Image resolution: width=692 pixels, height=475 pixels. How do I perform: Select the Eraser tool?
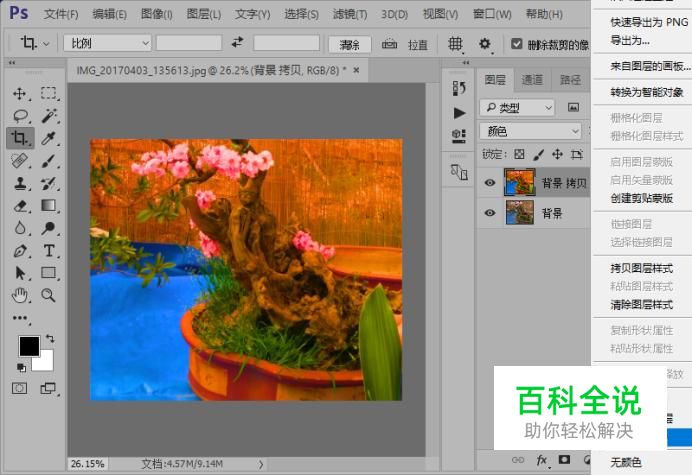tap(20, 206)
